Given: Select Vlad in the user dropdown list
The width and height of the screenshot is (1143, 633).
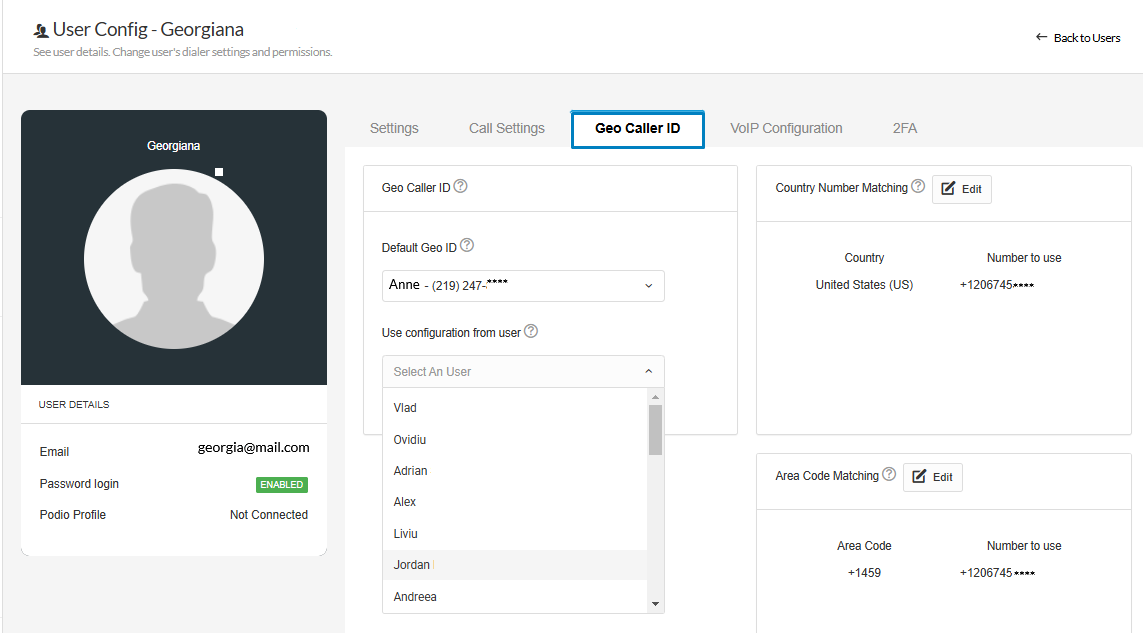Looking at the screenshot, I should 405,408.
